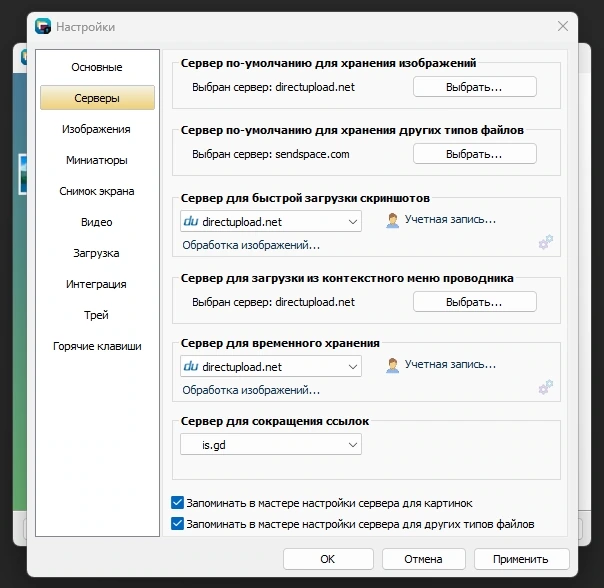Screen dimensions: 604x588
Task: Choose Explorer context menu server via Выбрать
Action: [x=475, y=302]
